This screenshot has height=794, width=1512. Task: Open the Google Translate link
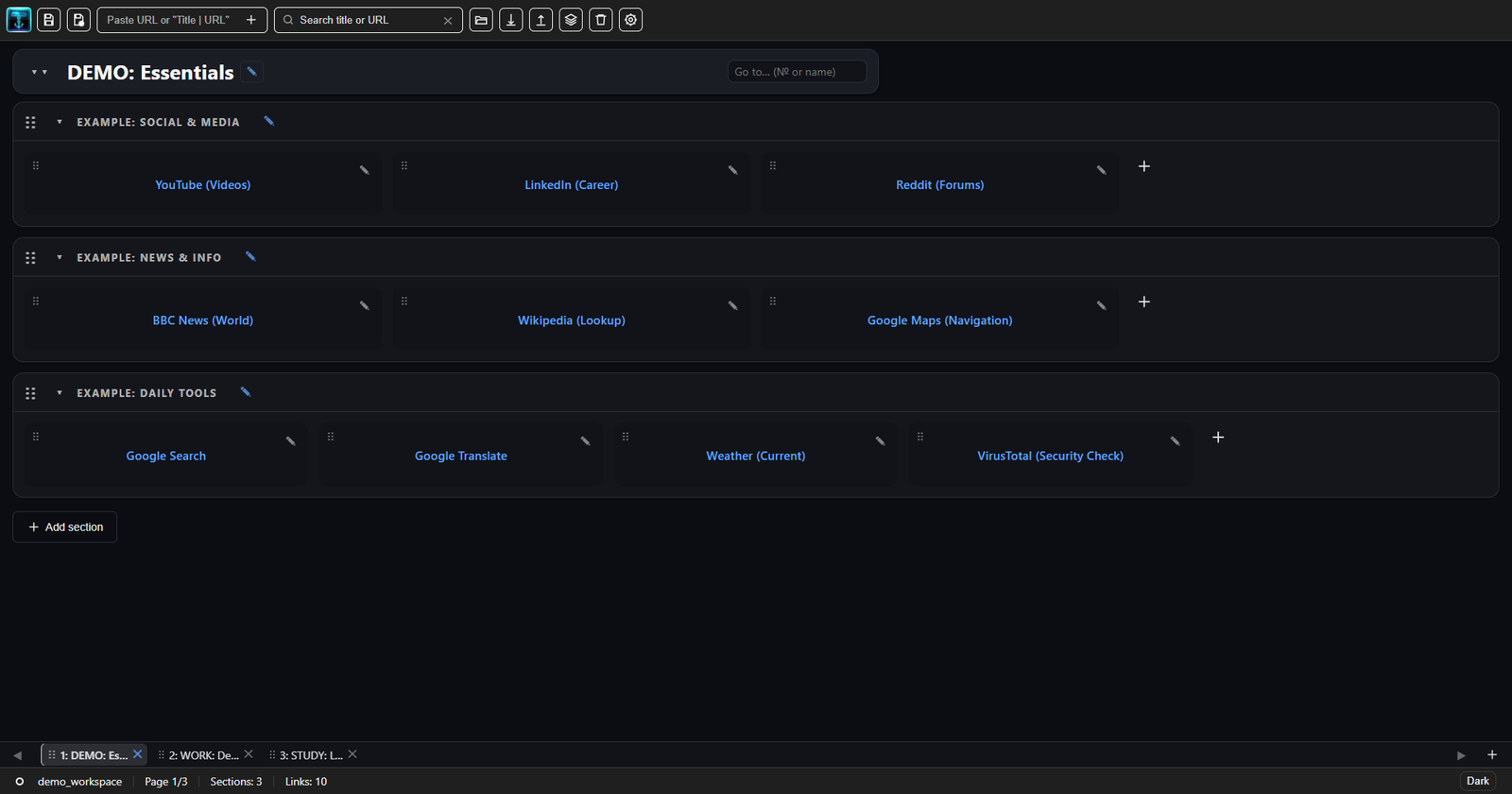tap(461, 457)
